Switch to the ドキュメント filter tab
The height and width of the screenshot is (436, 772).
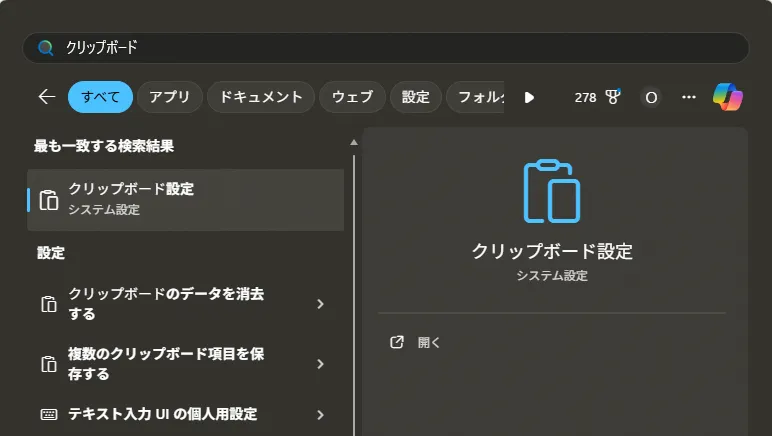click(261, 97)
